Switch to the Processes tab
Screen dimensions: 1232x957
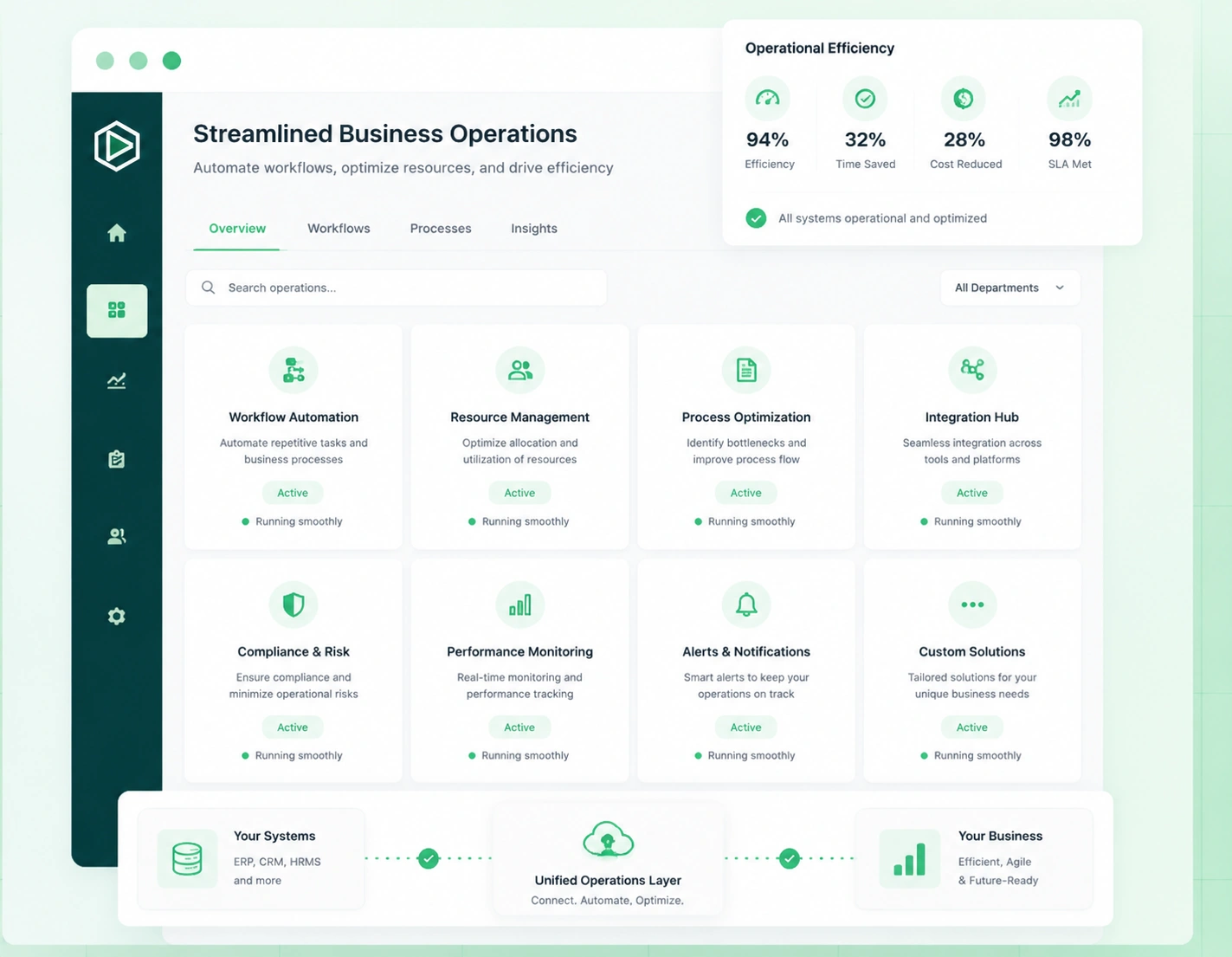pyautogui.click(x=441, y=229)
